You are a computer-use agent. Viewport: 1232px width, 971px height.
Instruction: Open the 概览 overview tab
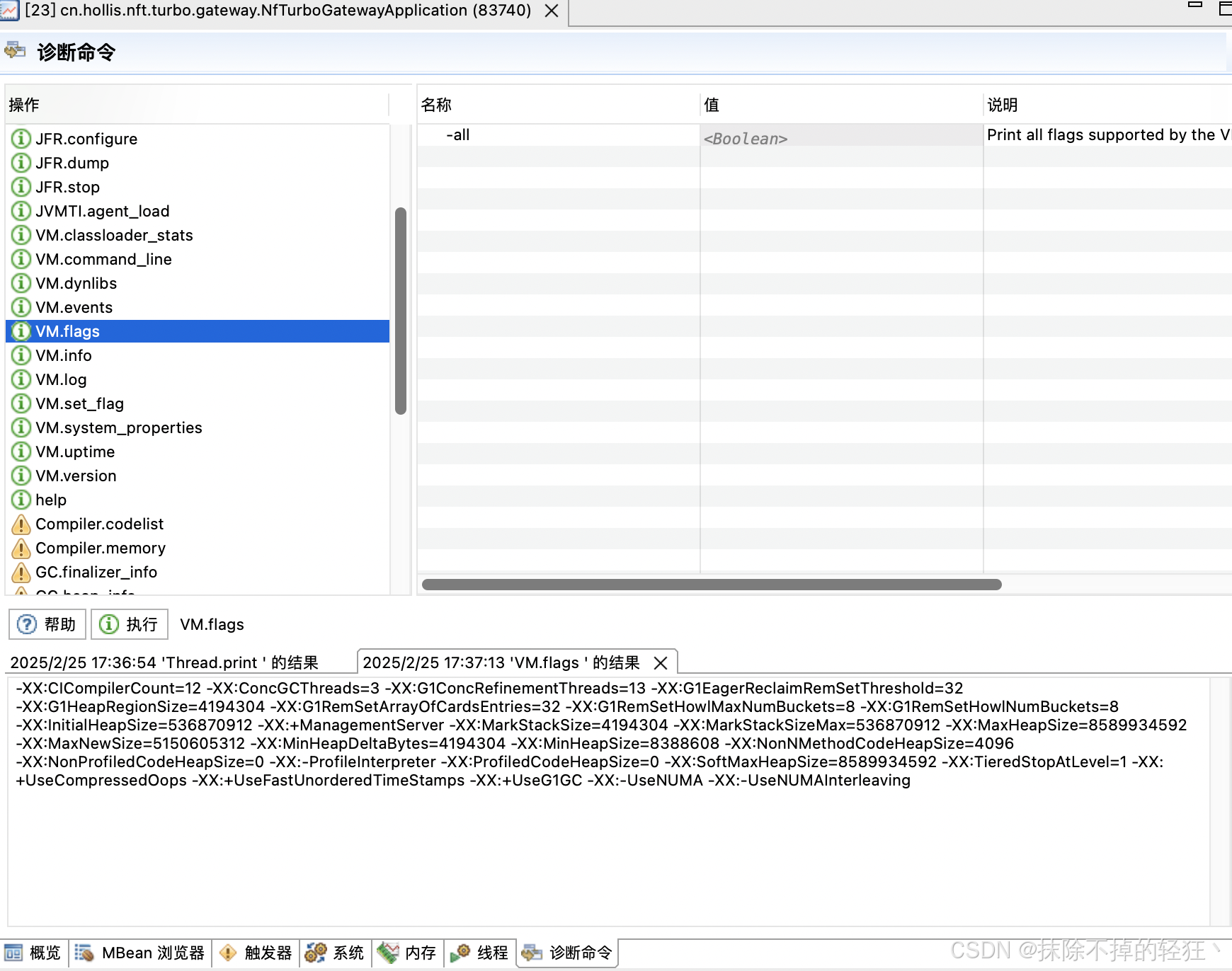13,953
